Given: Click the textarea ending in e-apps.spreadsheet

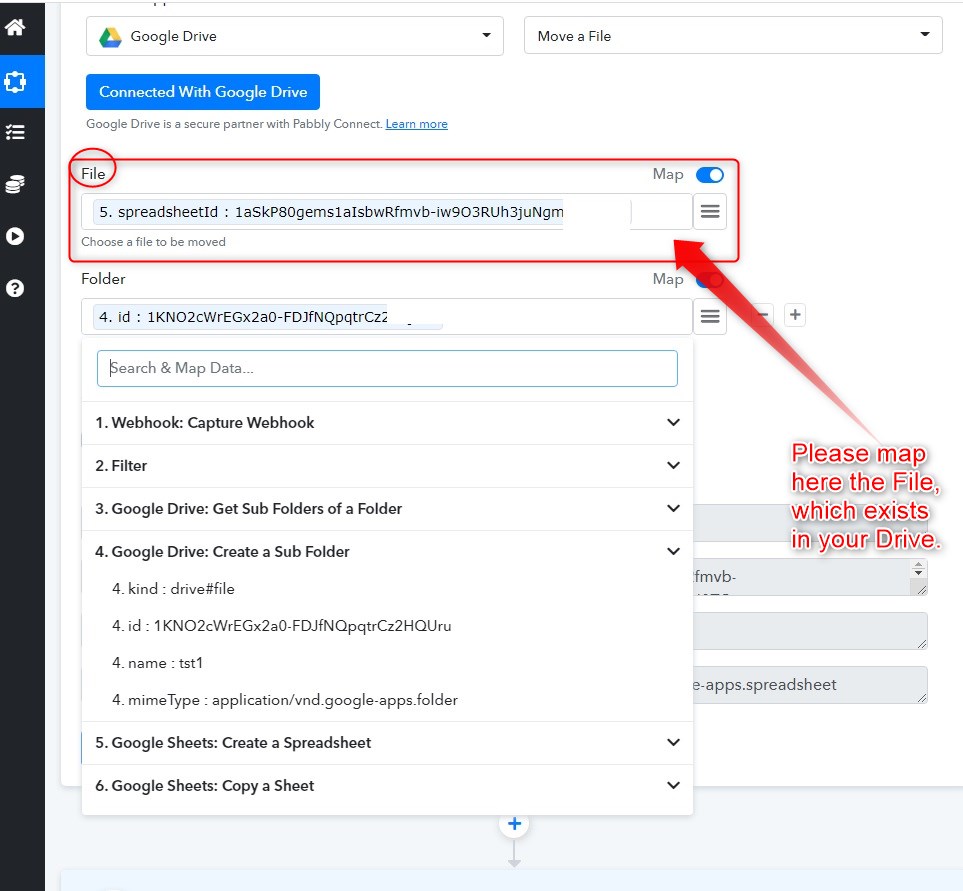Looking at the screenshot, I should (811, 685).
